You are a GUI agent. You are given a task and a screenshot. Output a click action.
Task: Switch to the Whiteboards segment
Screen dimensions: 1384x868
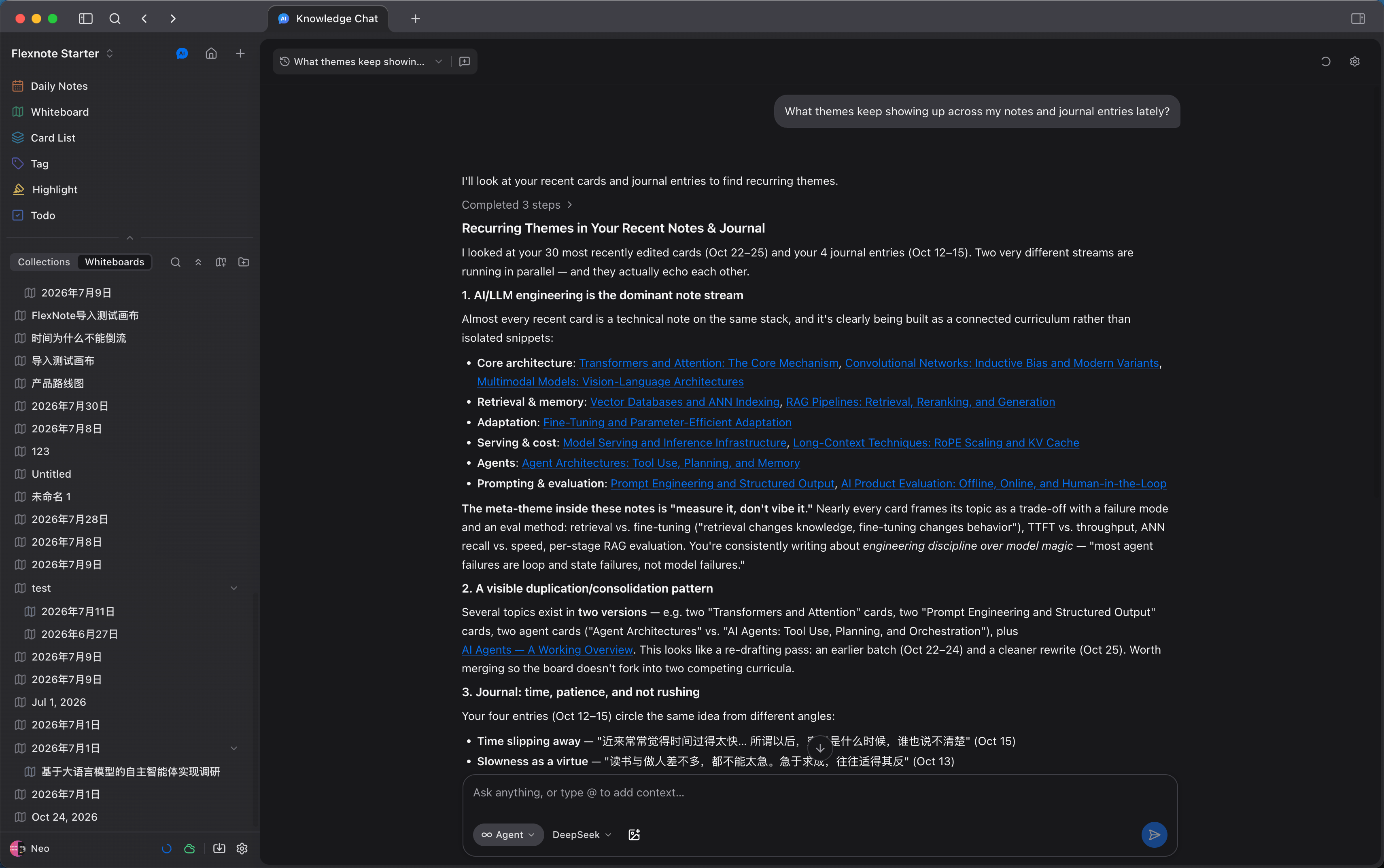coord(114,262)
